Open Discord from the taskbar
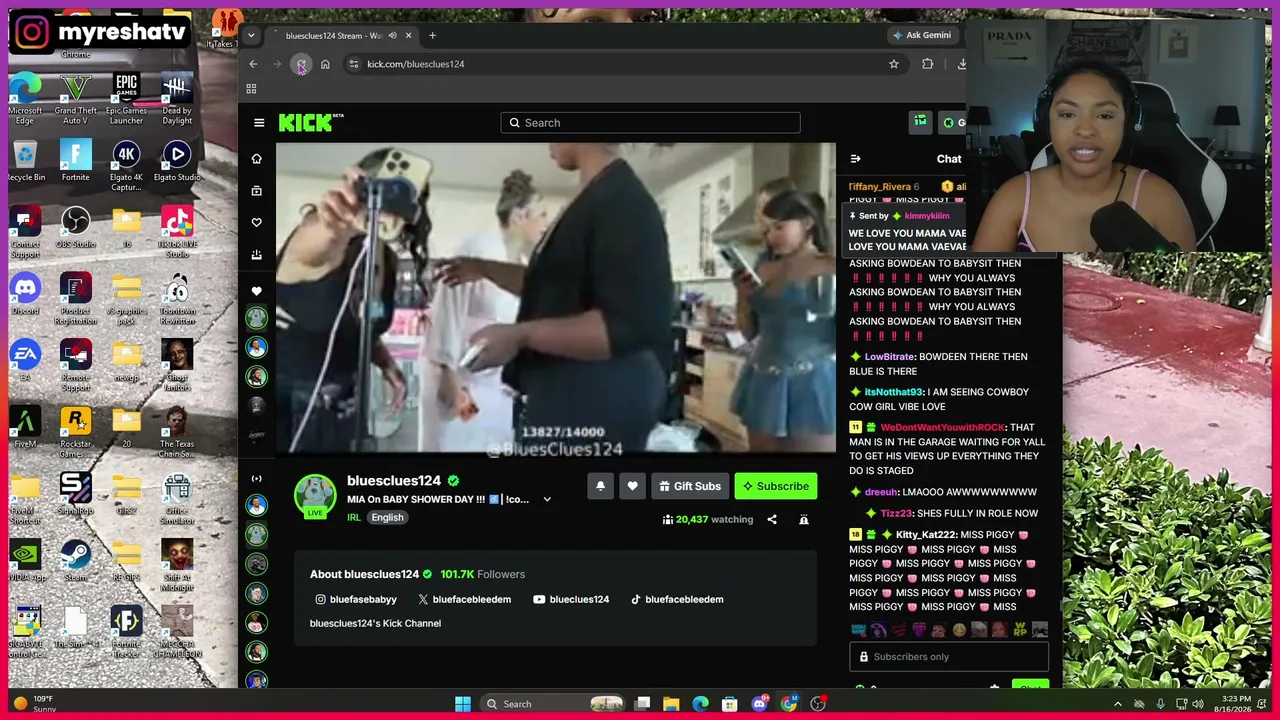 759,704
